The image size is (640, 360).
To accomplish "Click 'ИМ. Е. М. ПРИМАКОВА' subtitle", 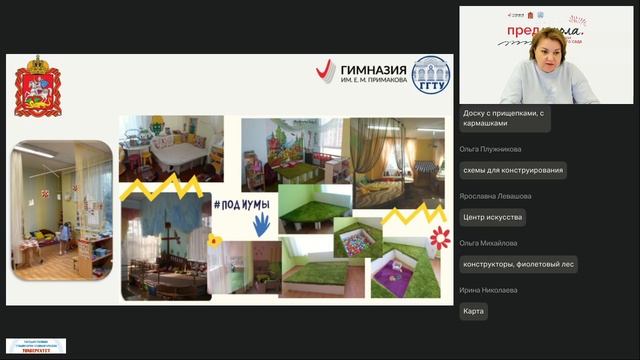I will tap(374, 80).
